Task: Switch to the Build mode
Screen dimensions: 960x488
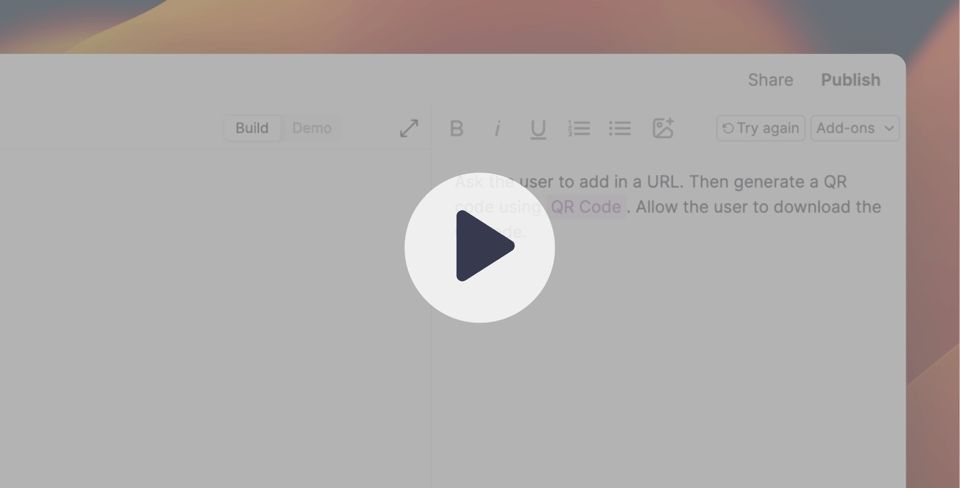Action: click(252, 128)
